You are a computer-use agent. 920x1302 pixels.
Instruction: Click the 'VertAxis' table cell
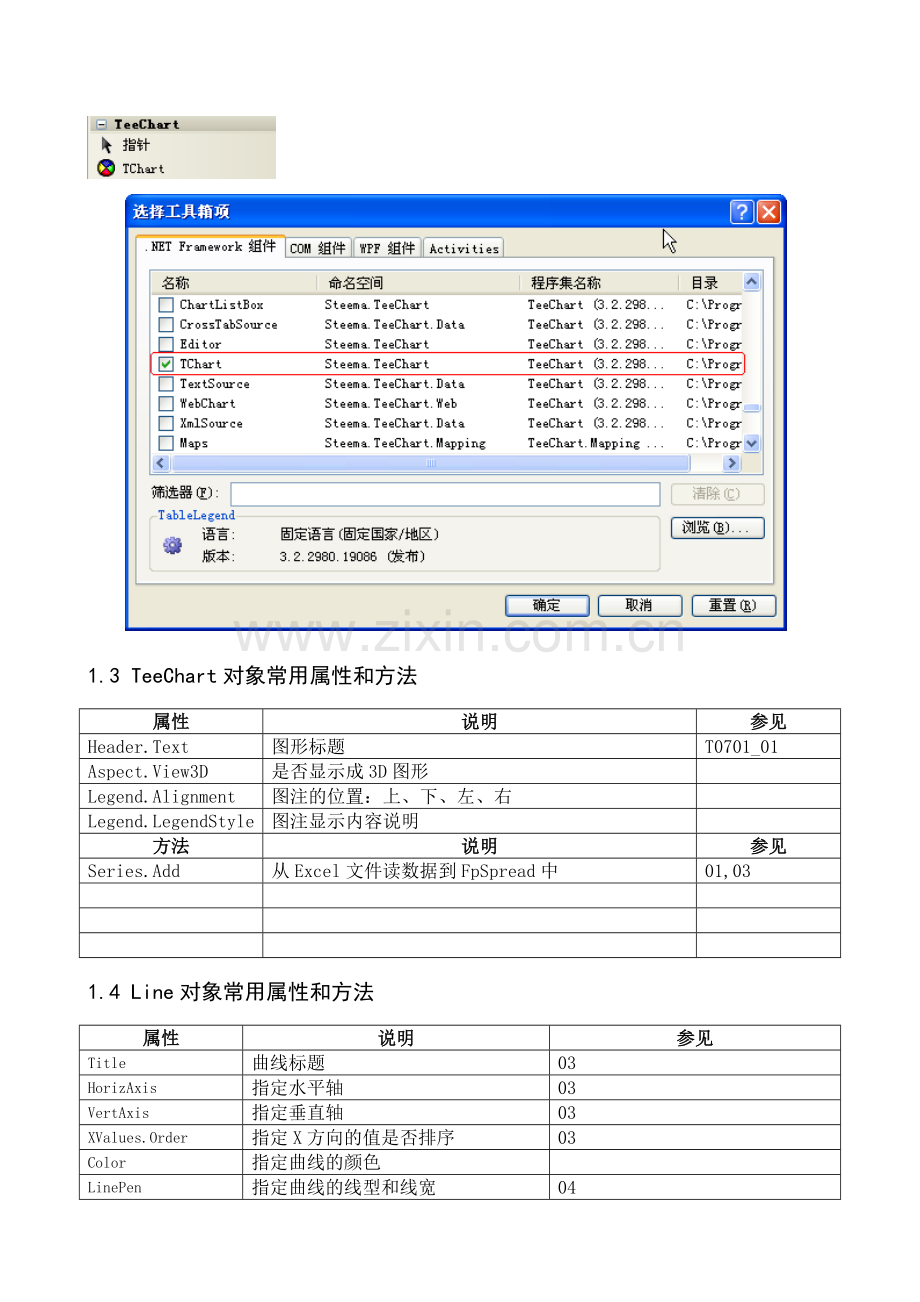[x=161, y=1113]
